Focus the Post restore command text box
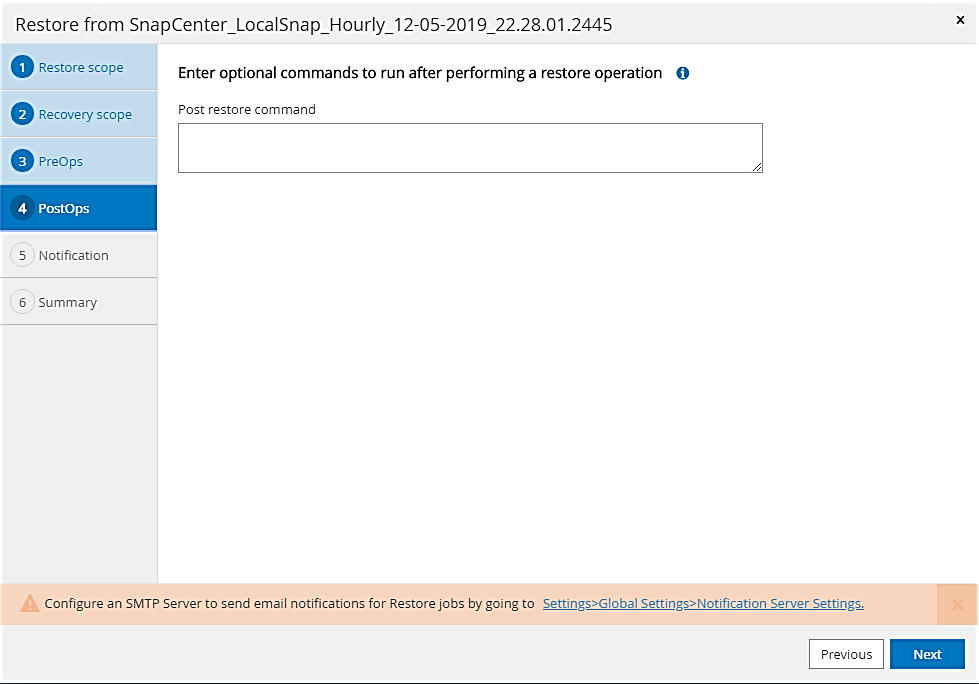Image resolution: width=979 pixels, height=684 pixels. pos(470,148)
